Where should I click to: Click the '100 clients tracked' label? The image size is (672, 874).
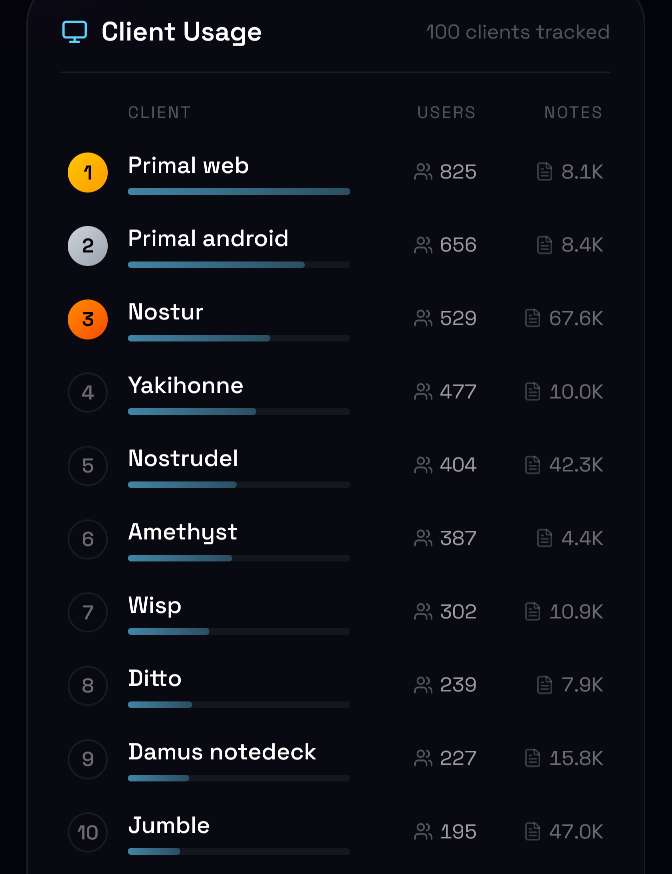pyautogui.click(x=517, y=32)
